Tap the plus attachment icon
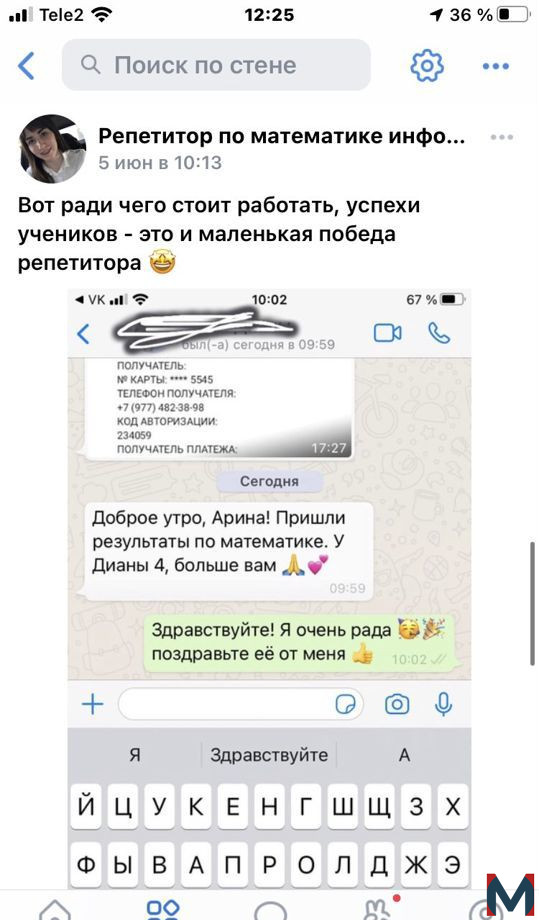 (93, 705)
